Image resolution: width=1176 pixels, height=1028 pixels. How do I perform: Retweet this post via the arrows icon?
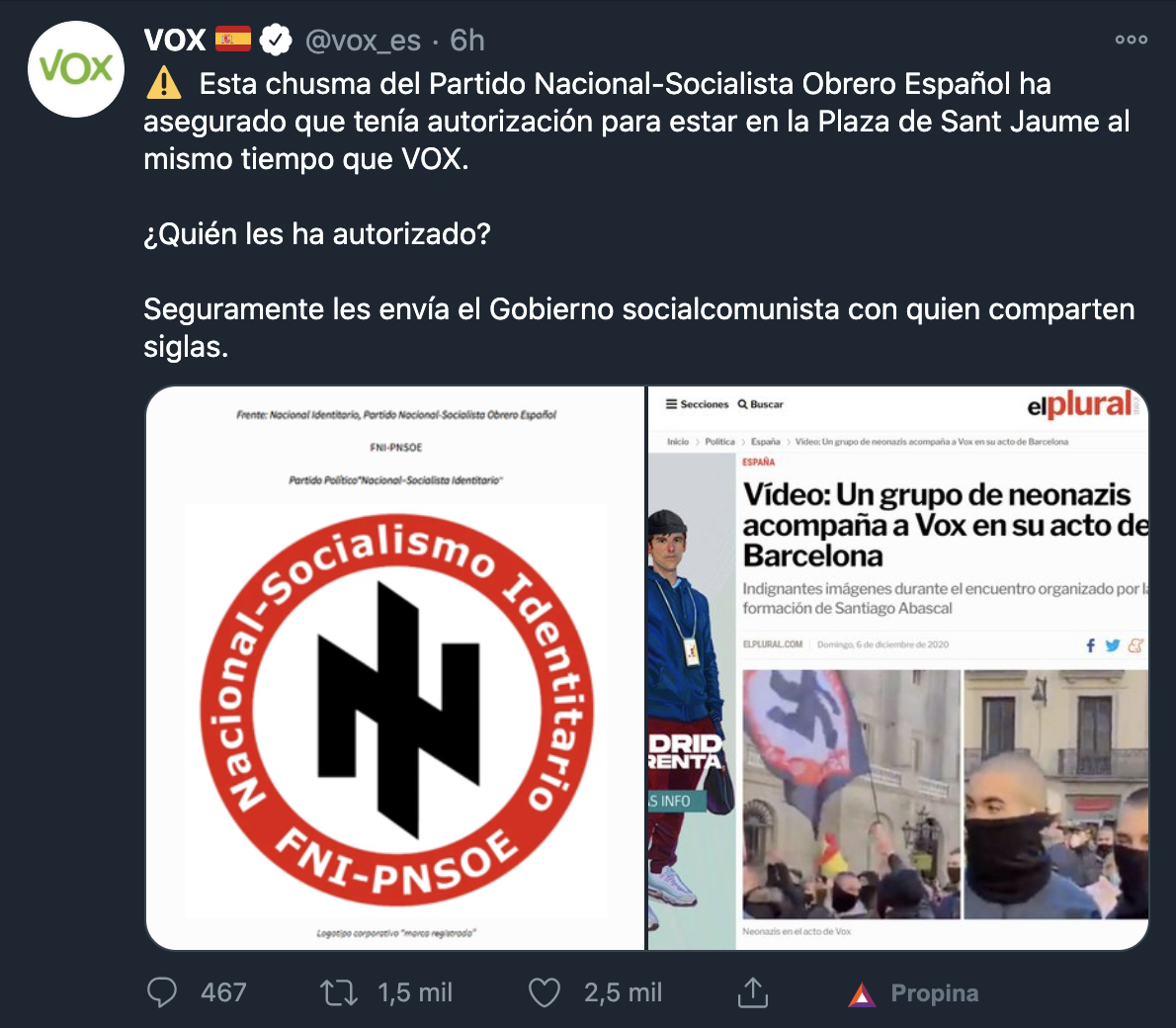(339, 992)
